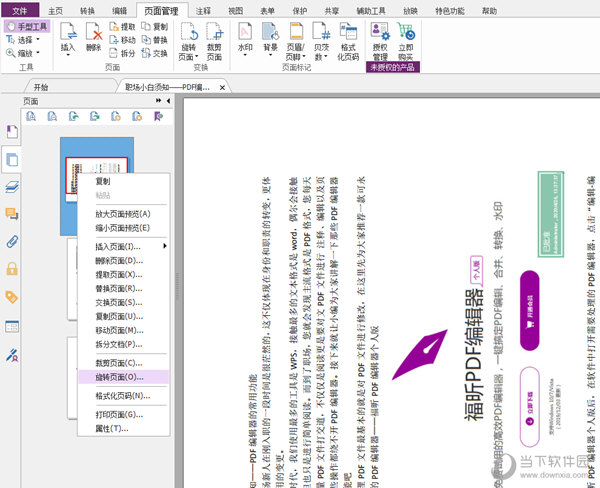Open the File (文件) button
This screenshot has height=488, width=600.
pos(19,9)
